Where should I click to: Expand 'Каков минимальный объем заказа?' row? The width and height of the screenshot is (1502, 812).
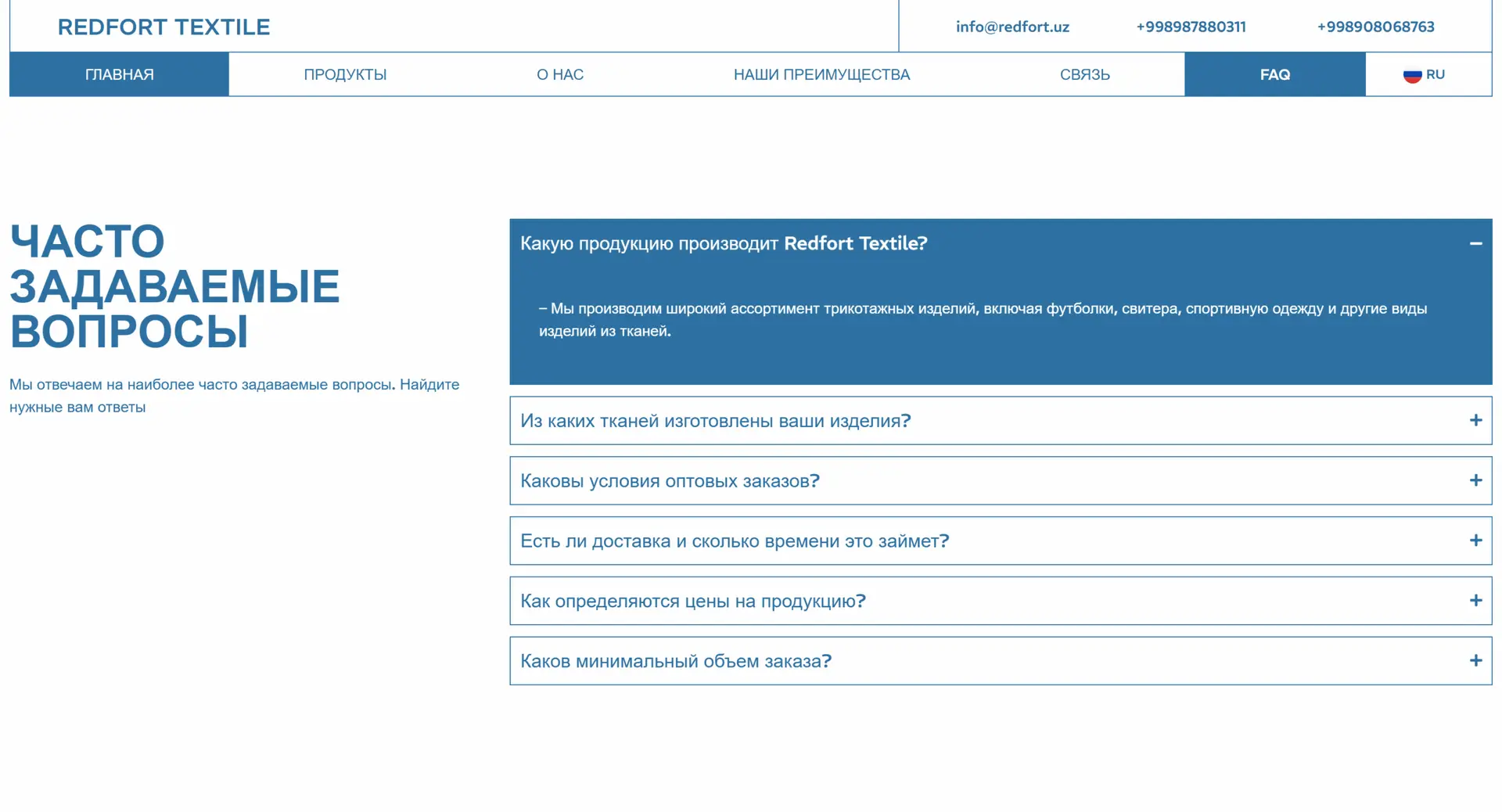point(675,662)
